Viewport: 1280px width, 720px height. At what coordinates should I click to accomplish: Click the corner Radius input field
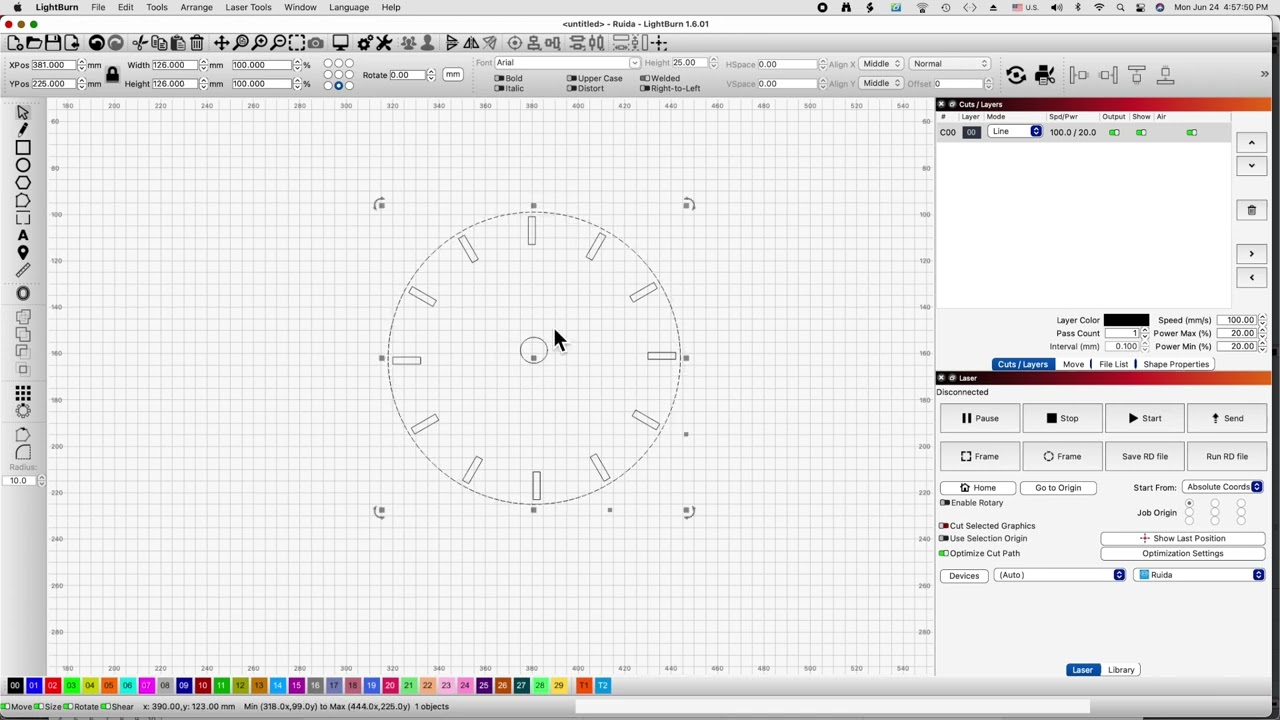[17, 481]
